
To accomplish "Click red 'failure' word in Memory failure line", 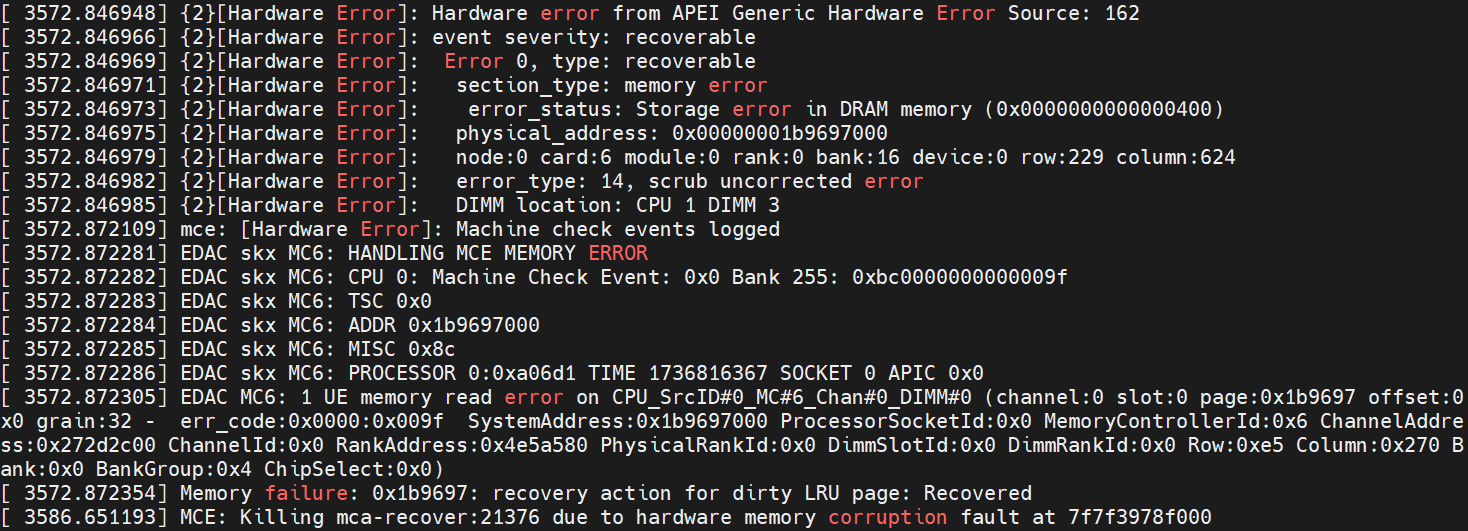I will [x=306, y=493].
